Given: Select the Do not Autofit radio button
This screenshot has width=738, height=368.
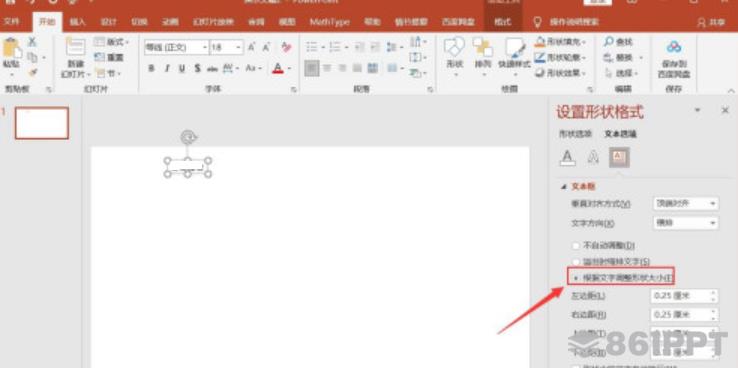Looking at the screenshot, I should [x=576, y=246].
